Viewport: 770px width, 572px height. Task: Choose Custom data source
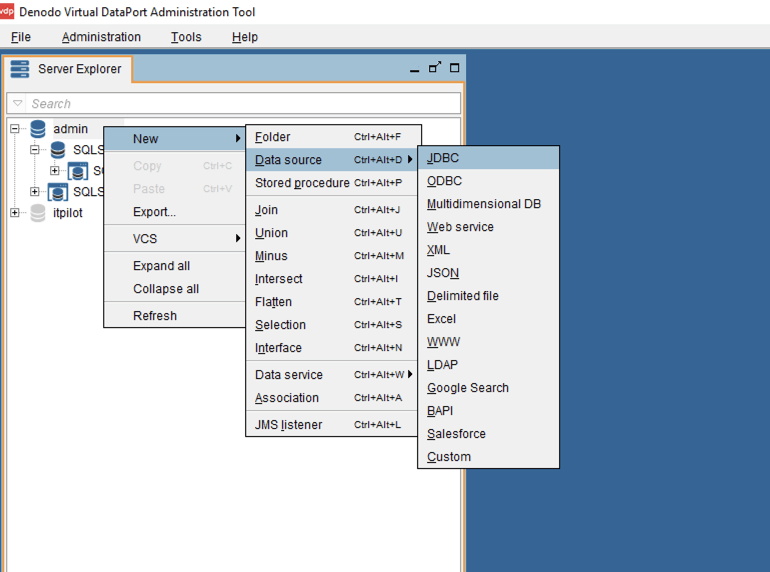[x=489, y=457]
